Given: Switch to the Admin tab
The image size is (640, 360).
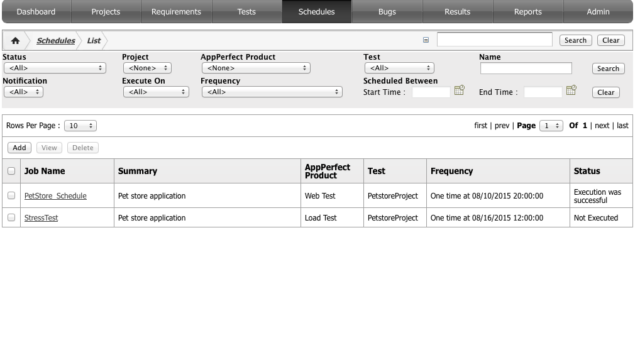Looking at the screenshot, I should pos(598,12).
